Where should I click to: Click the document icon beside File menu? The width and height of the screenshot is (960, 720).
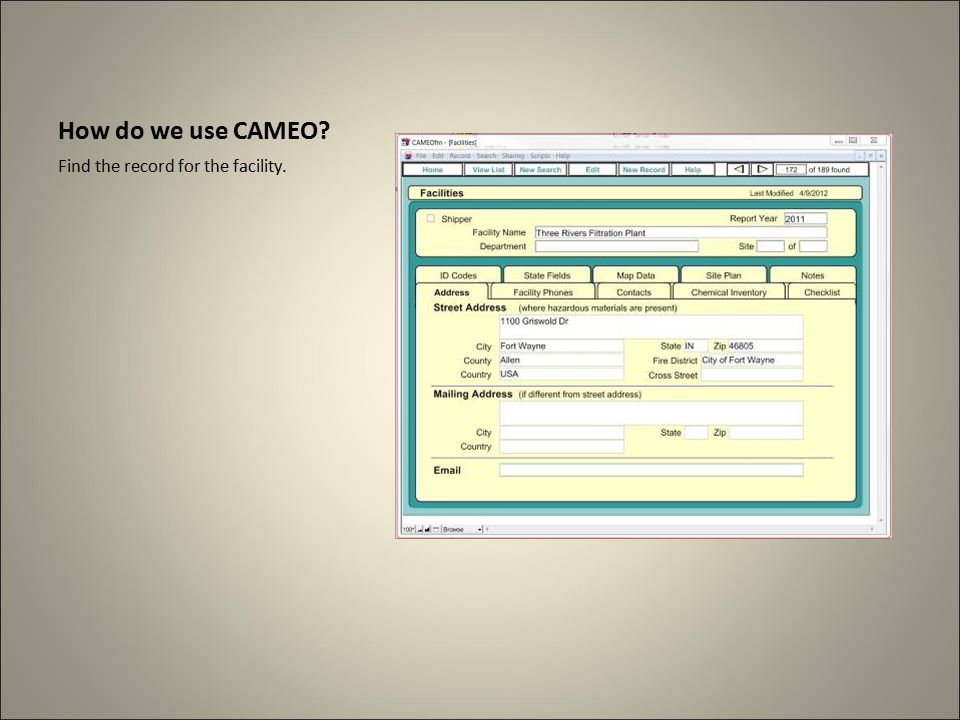(408, 156)
